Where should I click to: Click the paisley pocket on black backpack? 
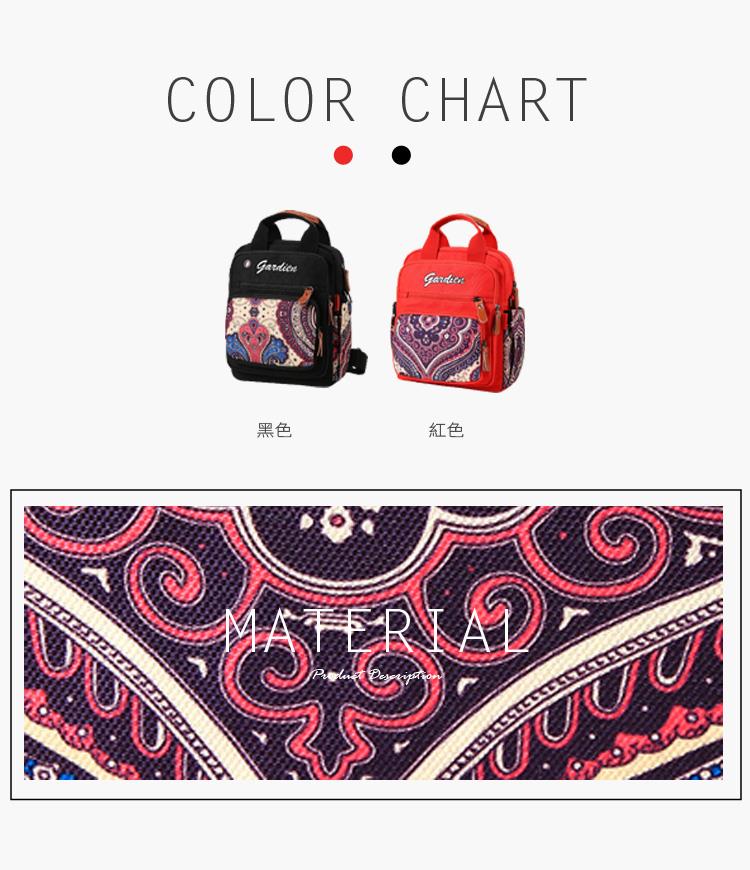tap(272, 332)
